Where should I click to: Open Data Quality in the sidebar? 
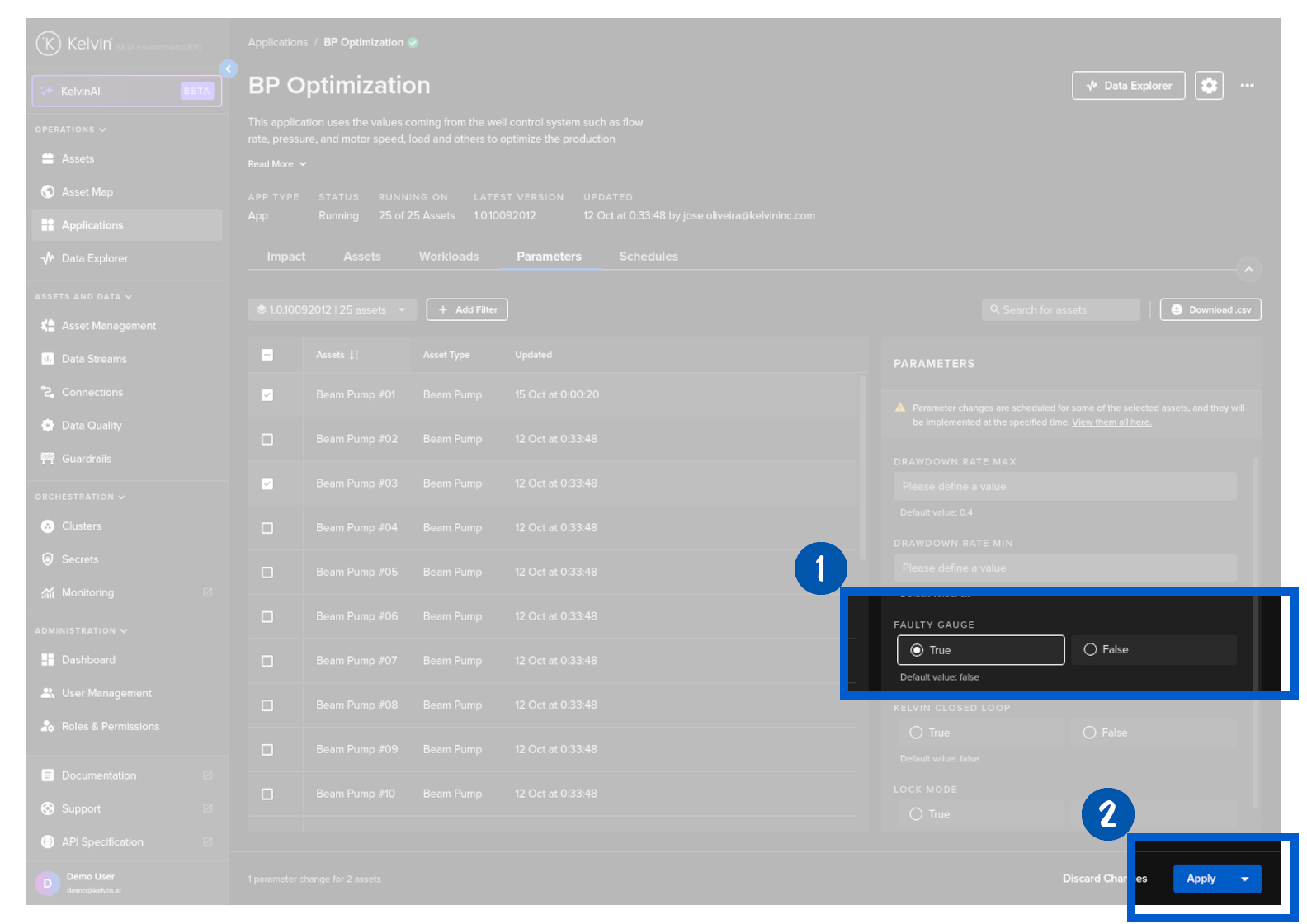pos(92,426)
